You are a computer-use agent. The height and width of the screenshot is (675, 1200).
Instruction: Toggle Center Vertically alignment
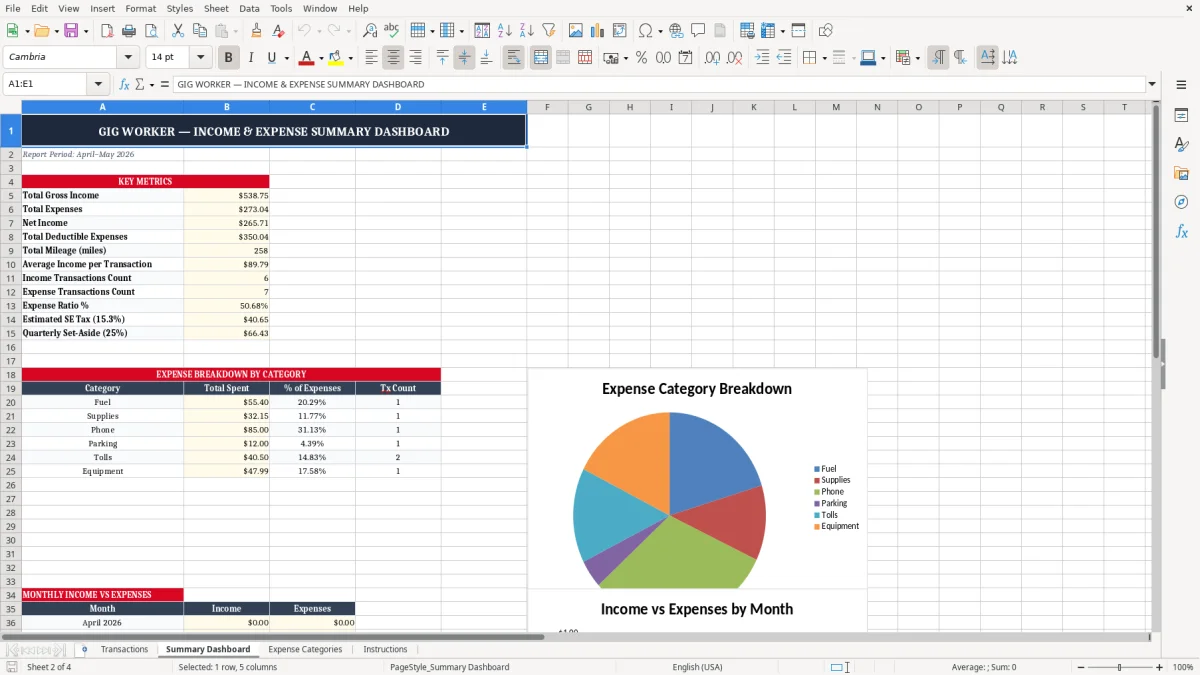[464, 58]
